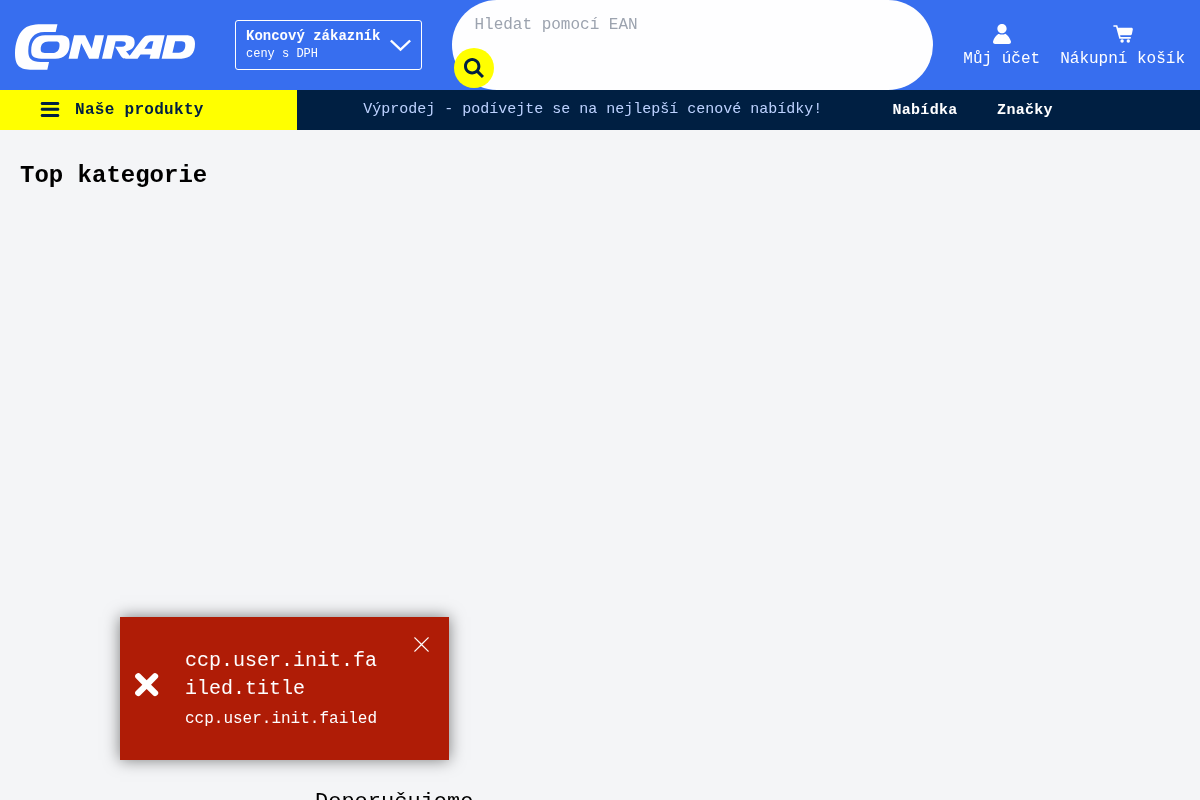Open Můj účet account icon
The width and height of the screenshot is (1200, 800).
click(1002, 34)
